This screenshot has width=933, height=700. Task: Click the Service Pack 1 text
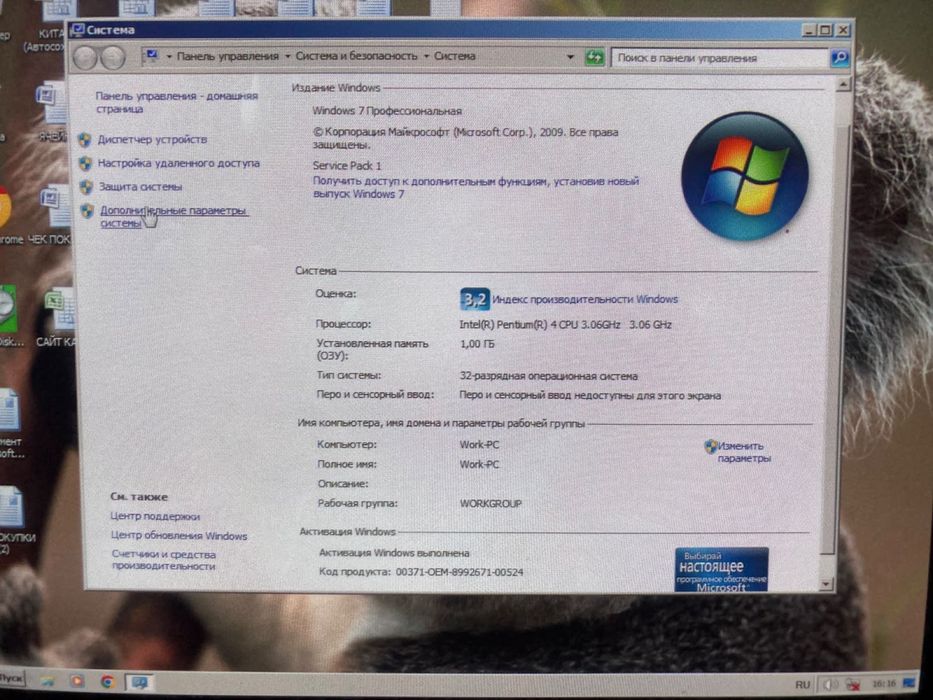click(x=347, y=165)
